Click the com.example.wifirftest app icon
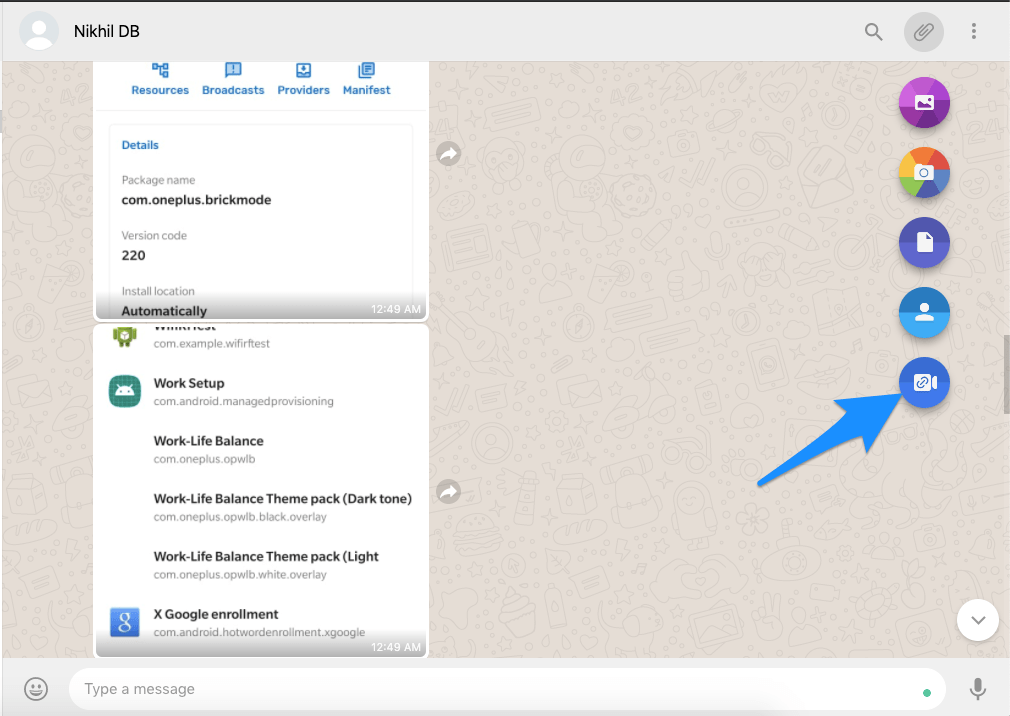1010x716 pixels. pos(125,335)
